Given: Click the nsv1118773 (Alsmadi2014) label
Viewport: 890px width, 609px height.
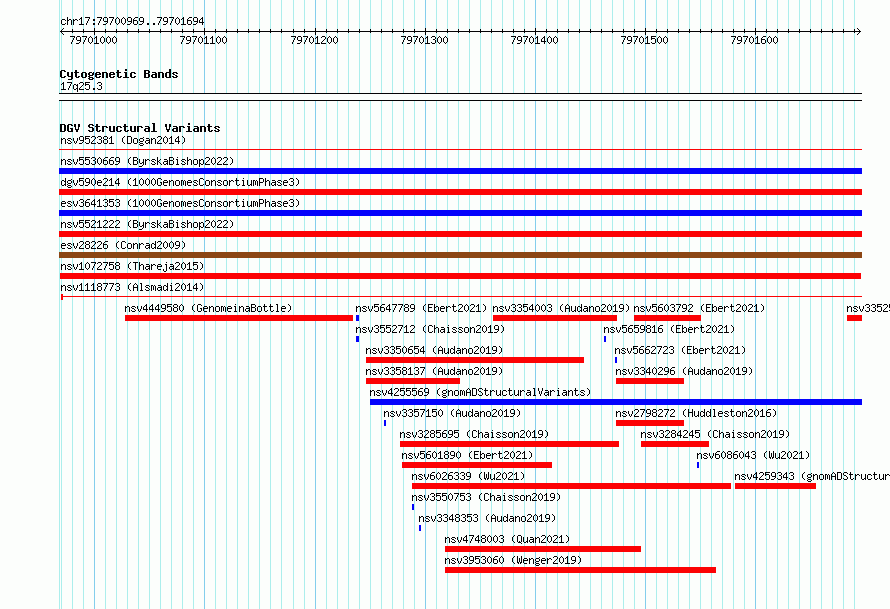Looking at the screenshot, I should [x=132, y=287].
